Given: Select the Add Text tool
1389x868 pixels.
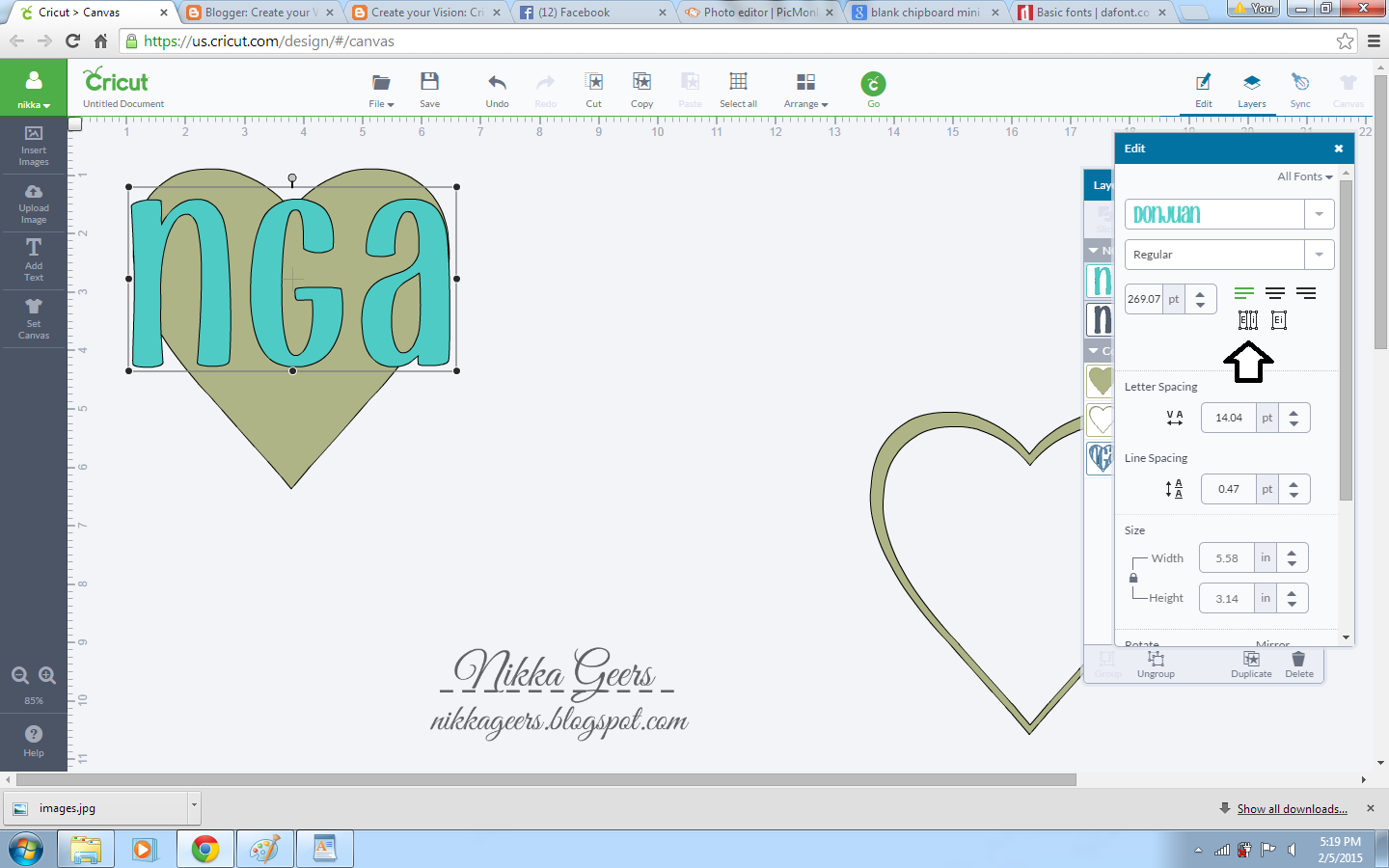Looking at the screenshot, I should click(x=34, y=260).
